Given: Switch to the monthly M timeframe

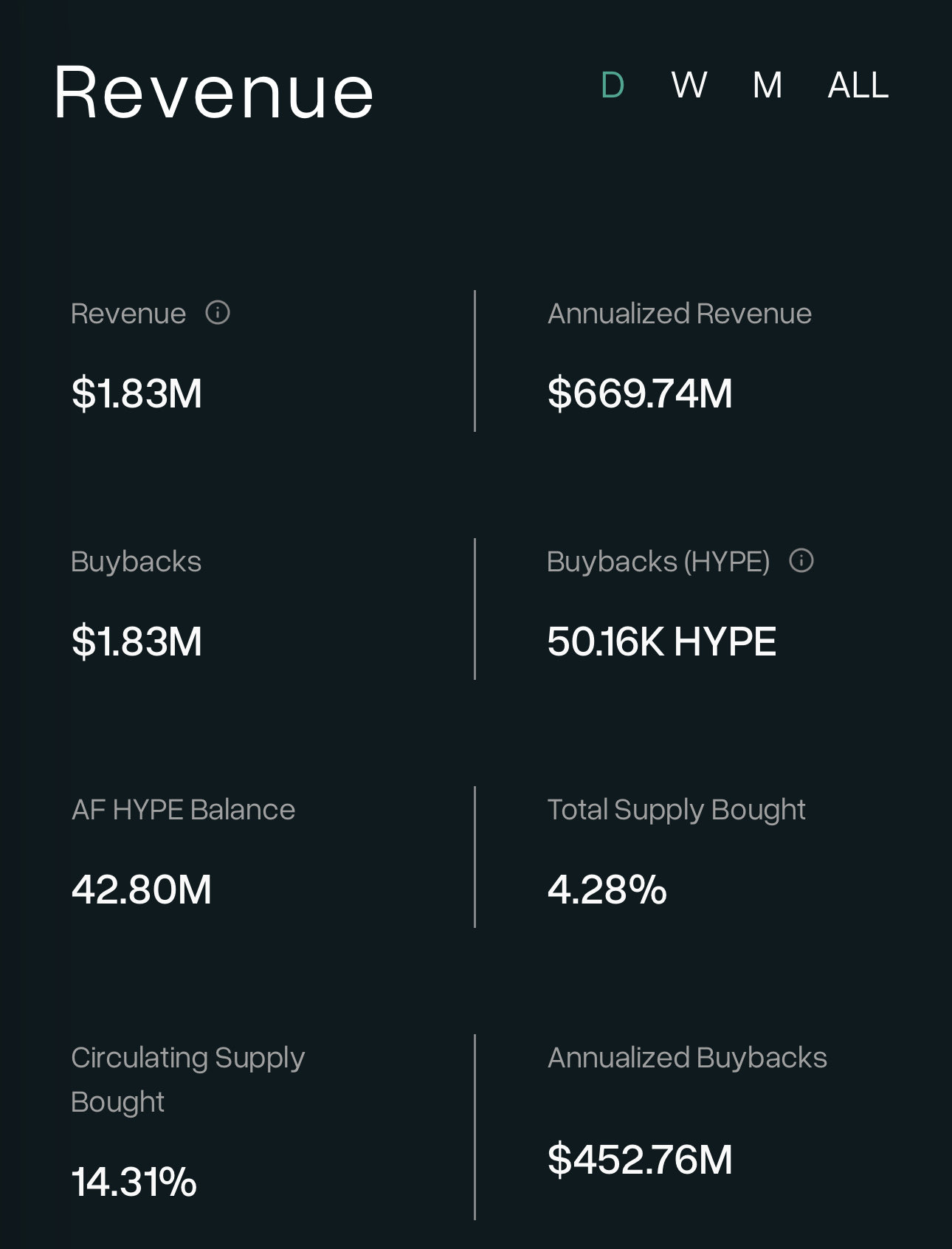Looking at the screenshot, I should tap(768, 86).
